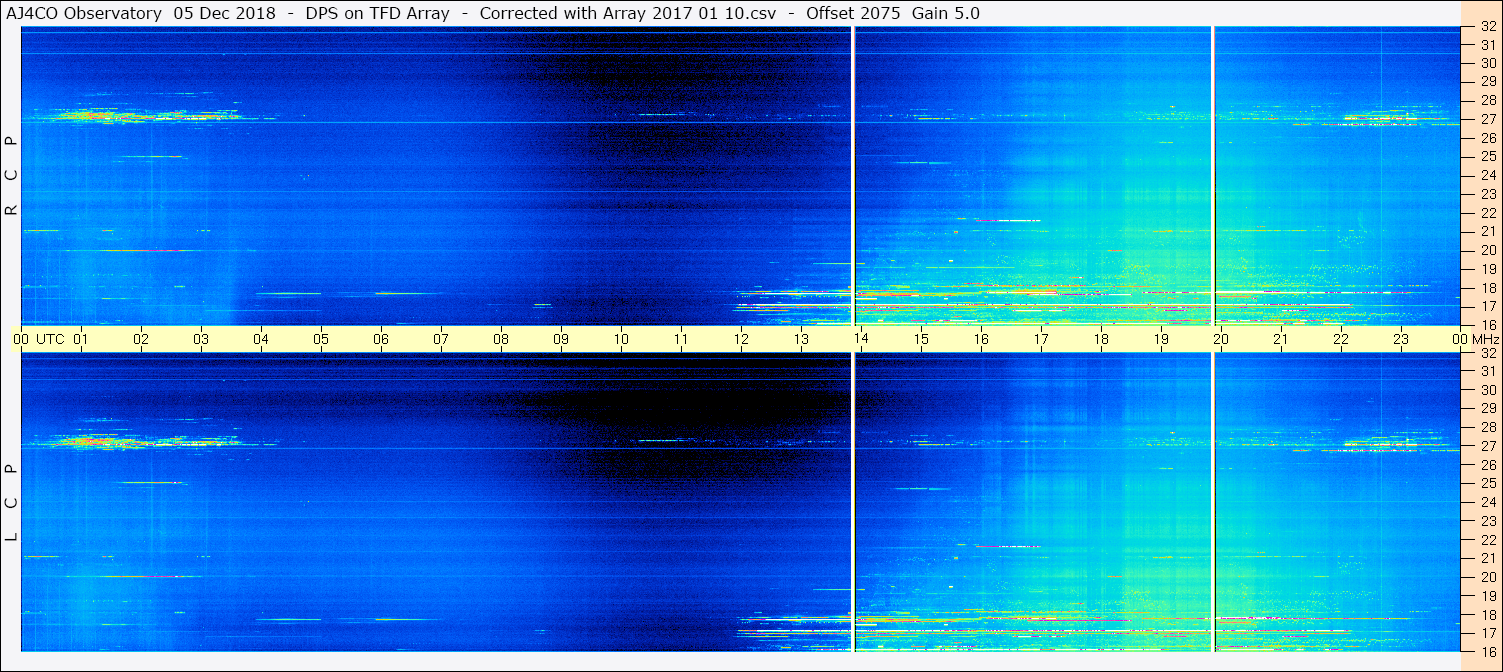This screenshot has height=672, width=1503.
Task: Click the 32 MHz tick of the RCP panel
Action: click(x=1488, y=27)
